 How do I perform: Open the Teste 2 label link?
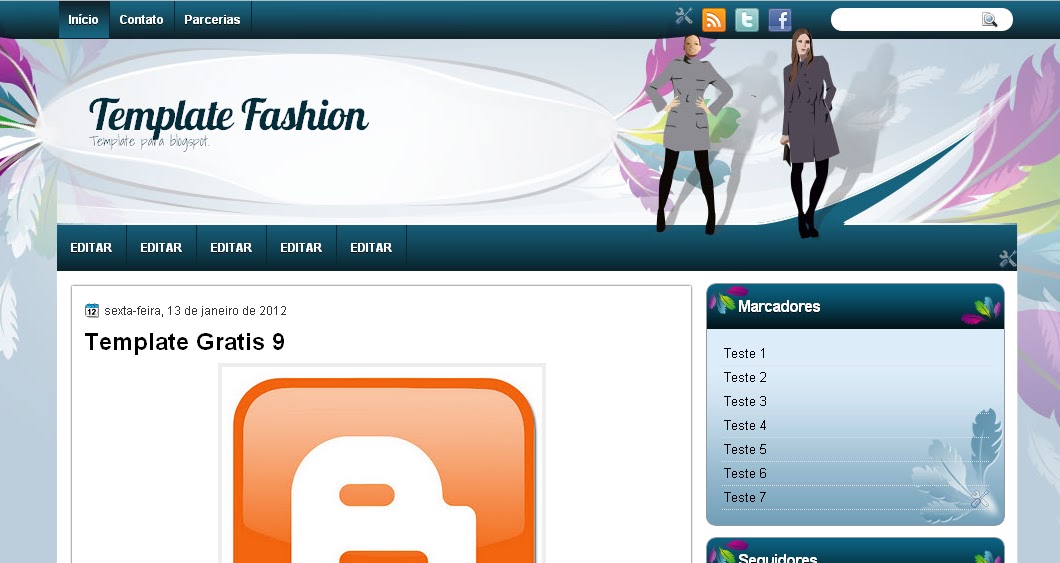click(x=745, y=377)
